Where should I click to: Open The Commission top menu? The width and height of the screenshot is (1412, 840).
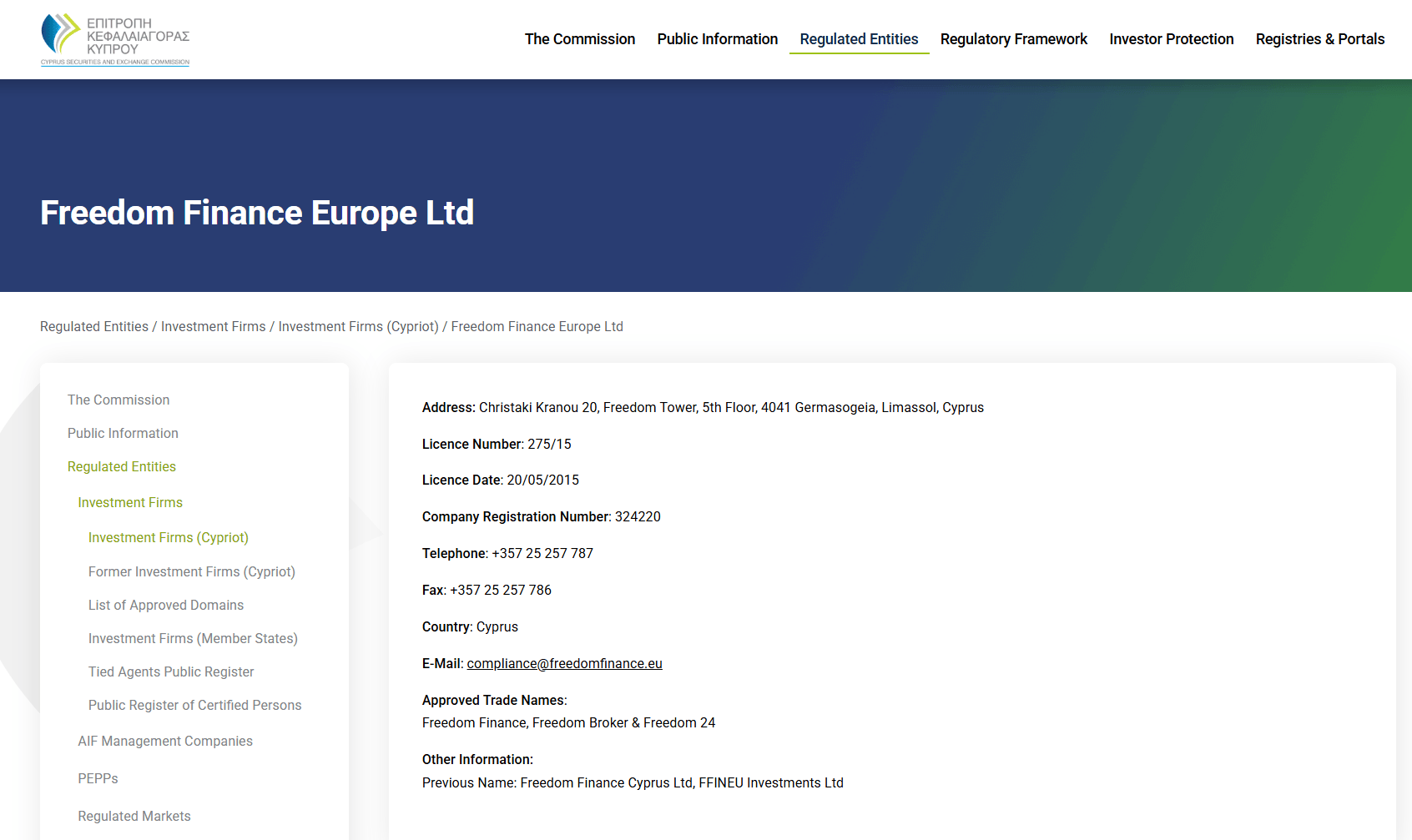580,39
